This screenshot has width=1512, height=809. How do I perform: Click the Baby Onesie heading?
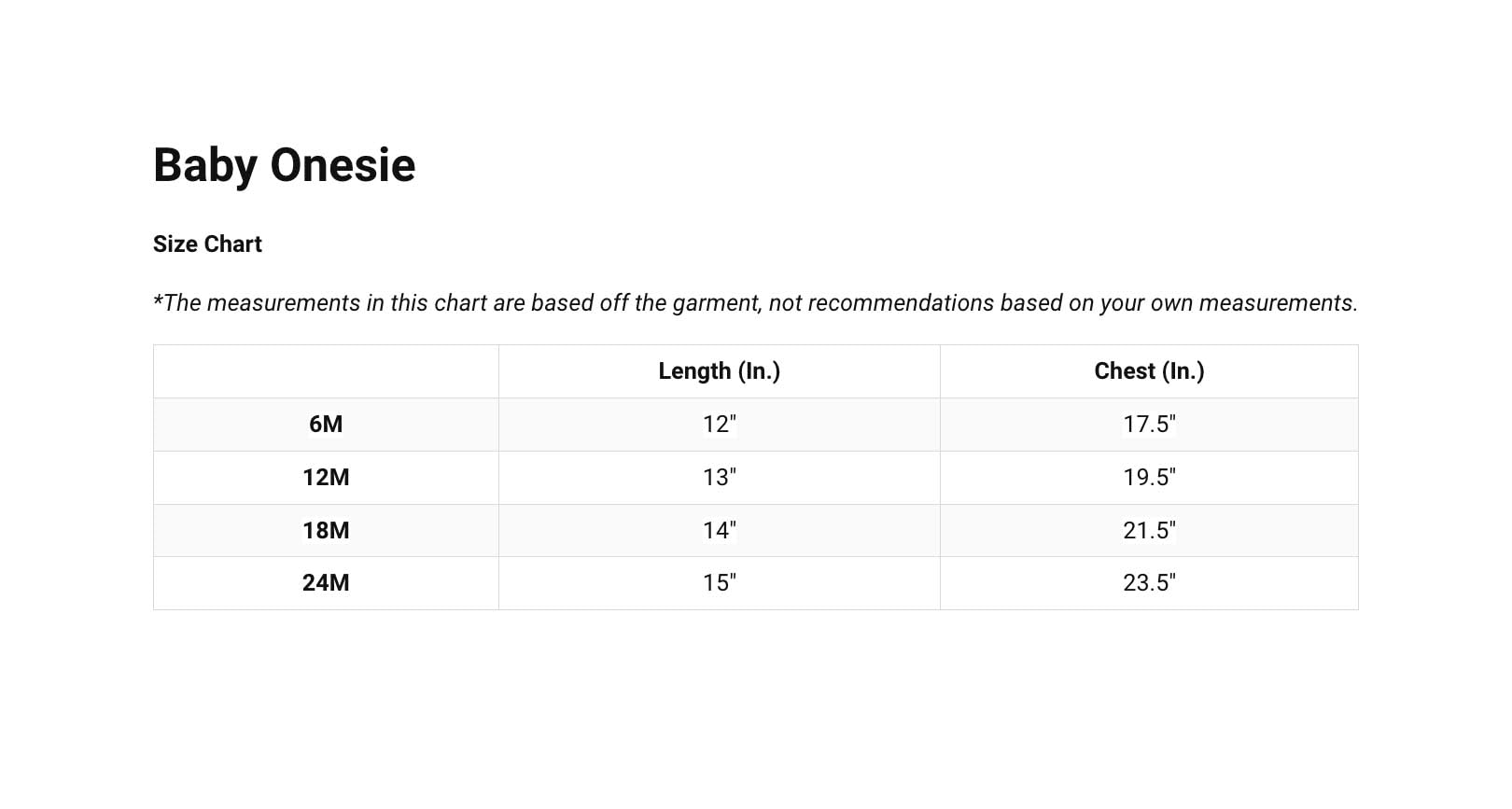[284, 166]
